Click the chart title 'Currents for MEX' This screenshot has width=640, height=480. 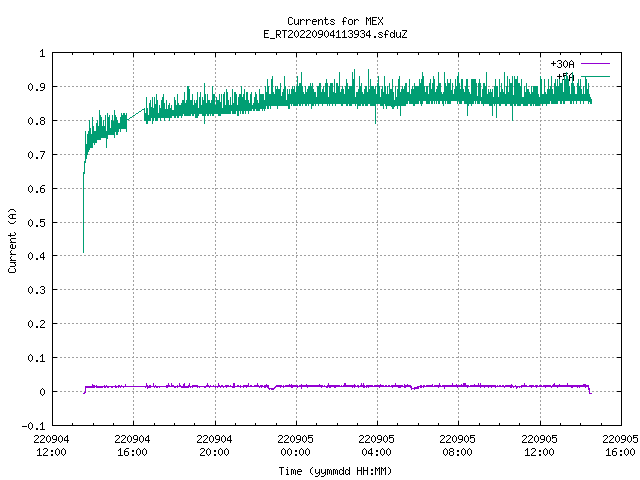(x=335, y=21)
